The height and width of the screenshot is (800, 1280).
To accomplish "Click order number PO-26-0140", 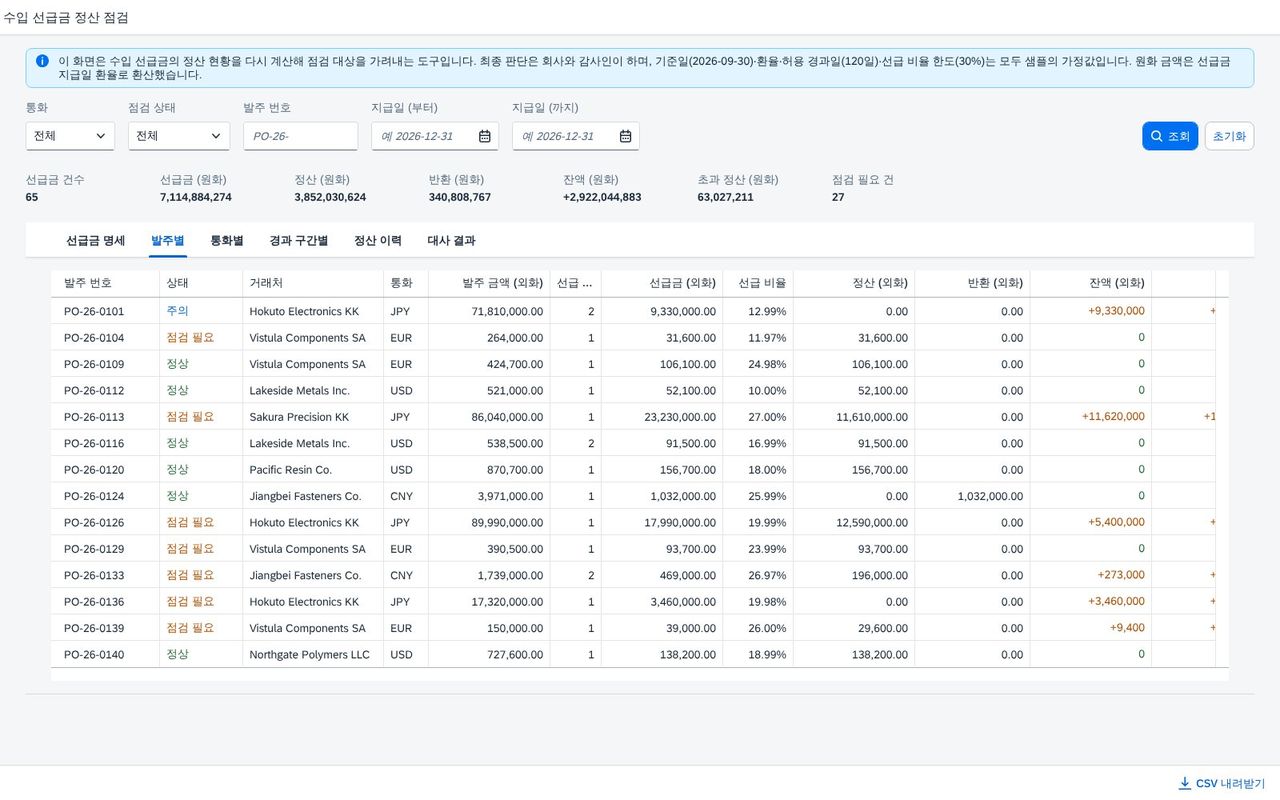I will [94, 655].
